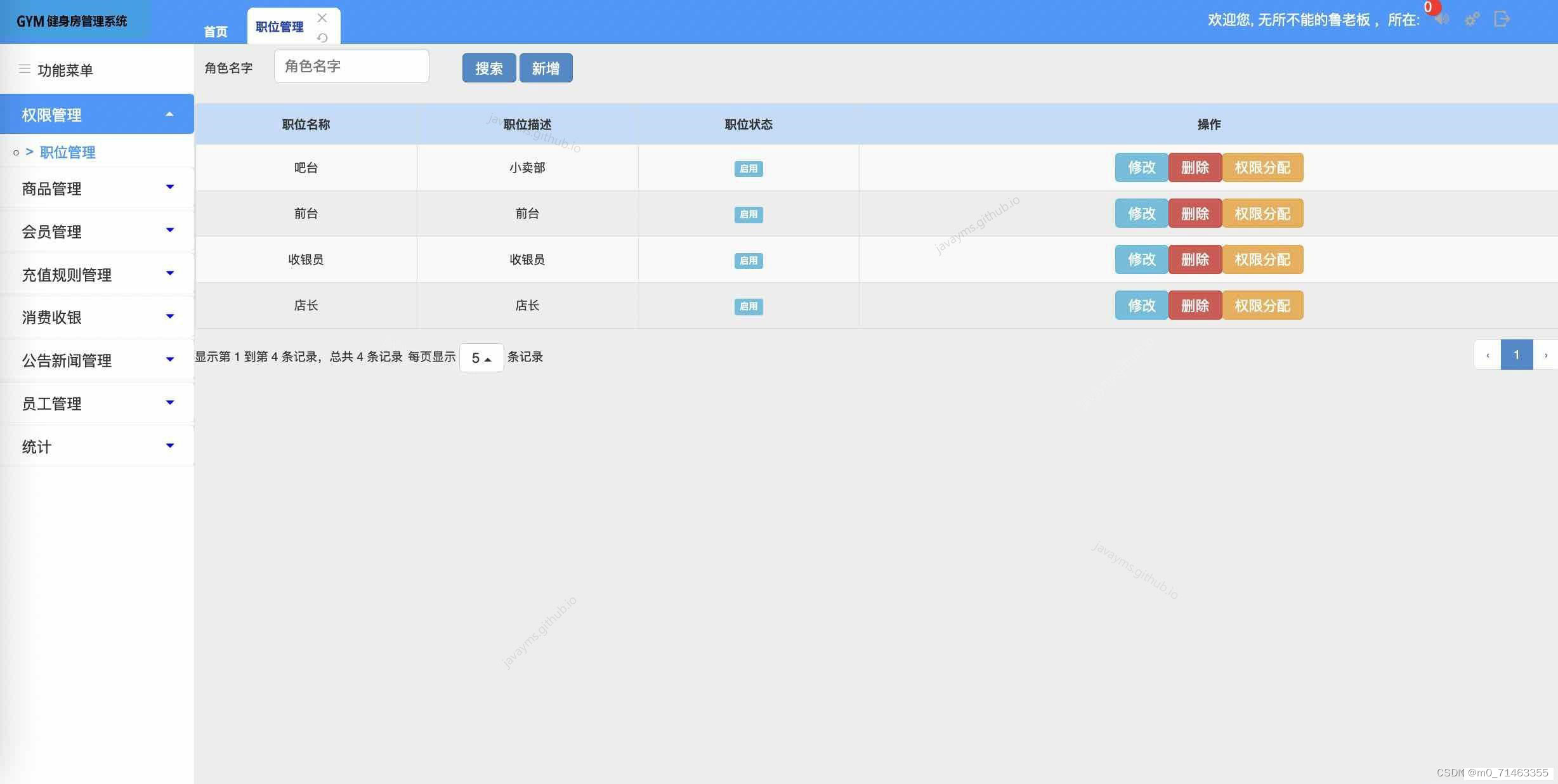
Task: Click the 功能菜单 hamburger icon
Action: pos(25,69)
